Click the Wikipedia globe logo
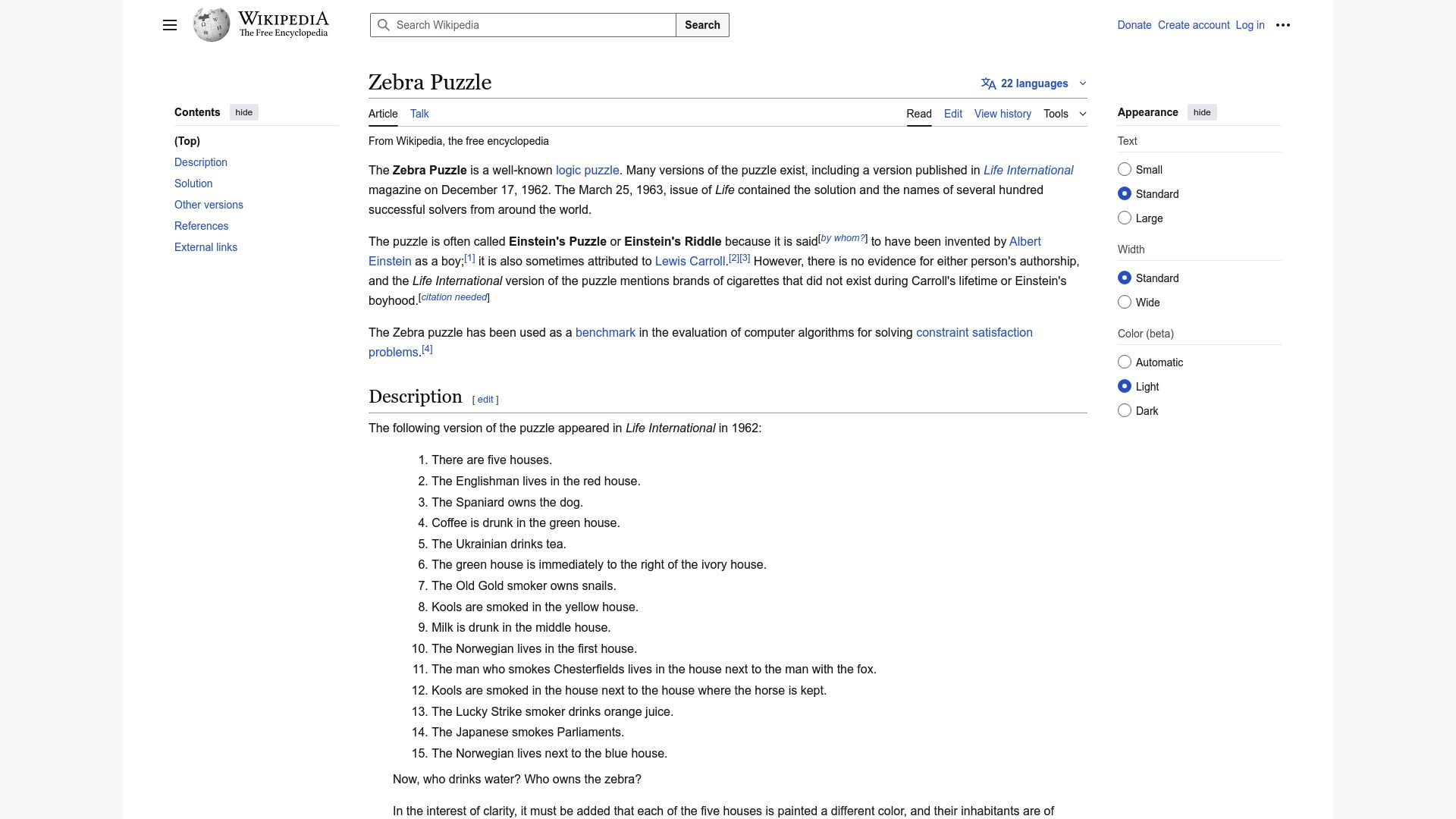1456x819 pixels. pos(212,25)
